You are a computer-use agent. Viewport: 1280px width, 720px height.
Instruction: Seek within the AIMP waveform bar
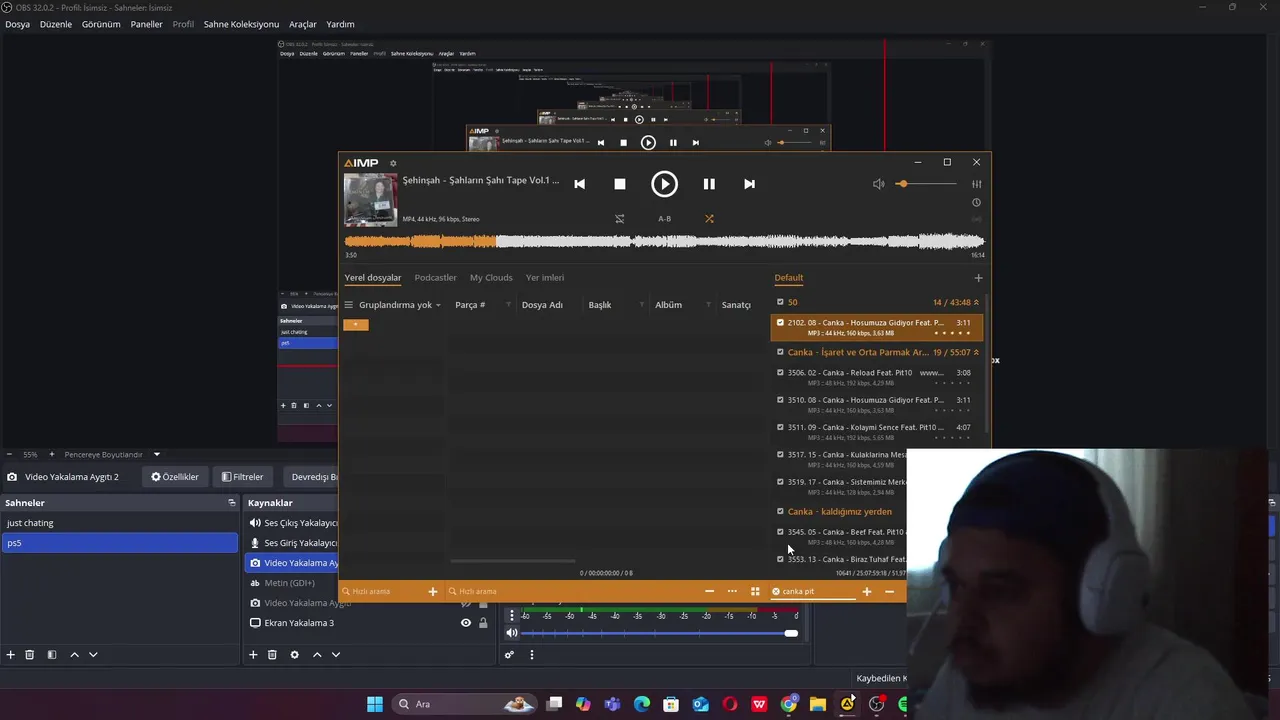664,241
